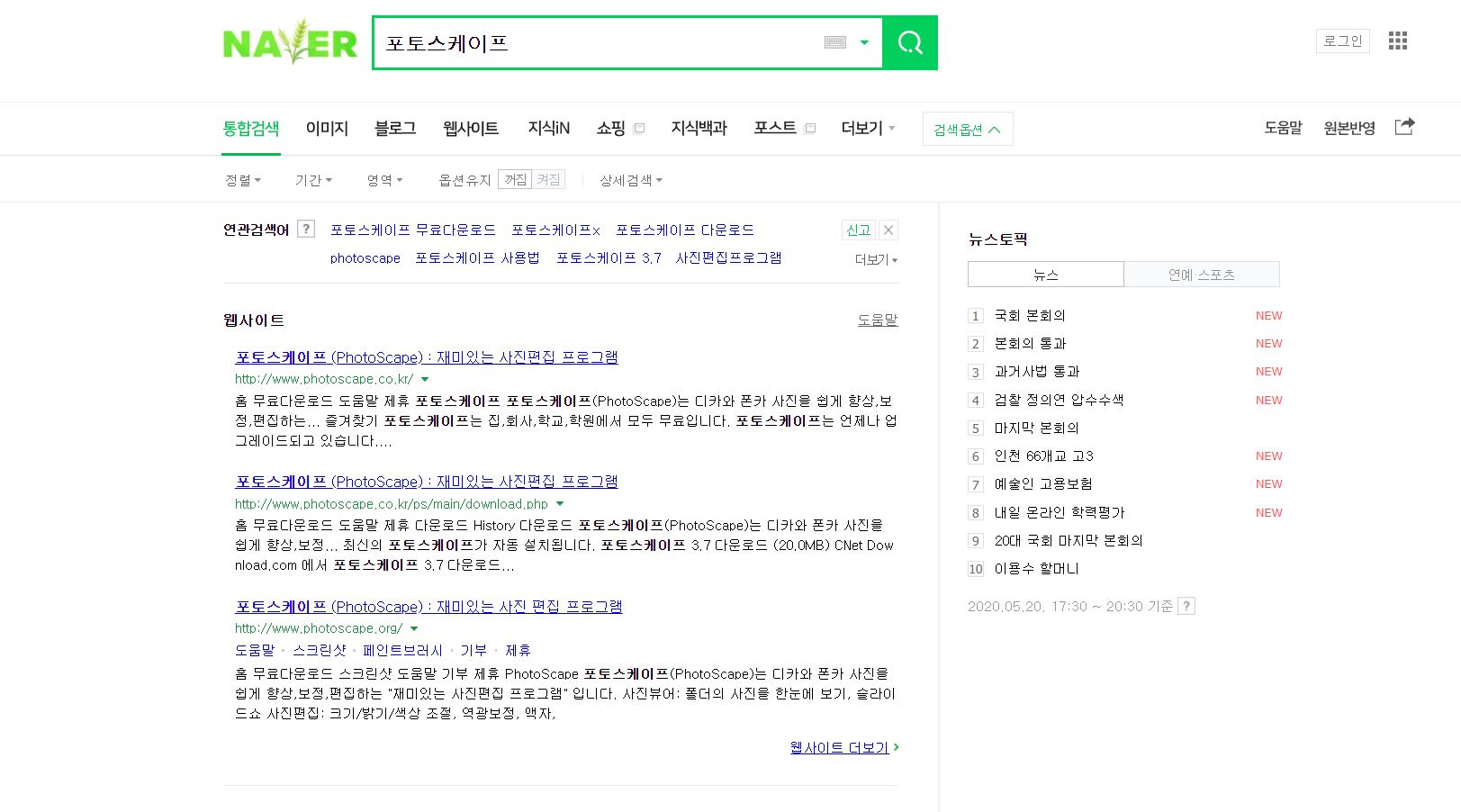Click the 원본반영 link
The height and width of the screenshot is (812, 1461).
(1349, 128)
